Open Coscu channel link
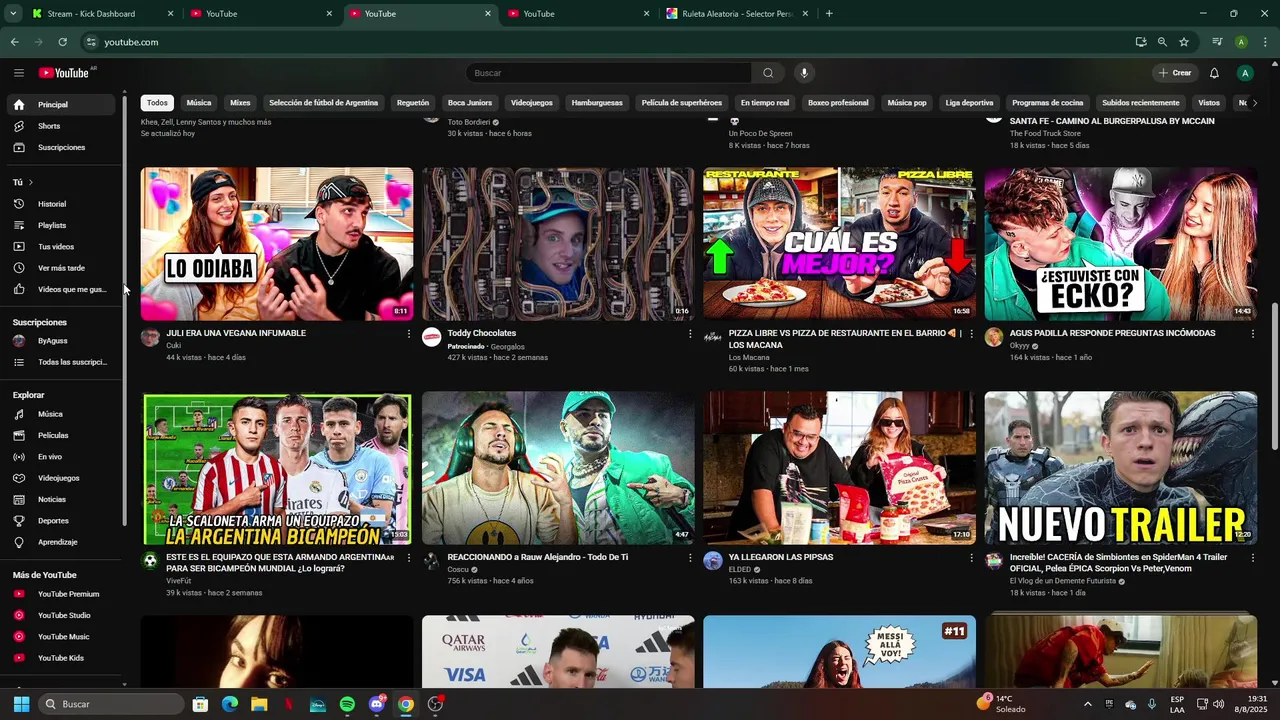 (x=458, y=570)
